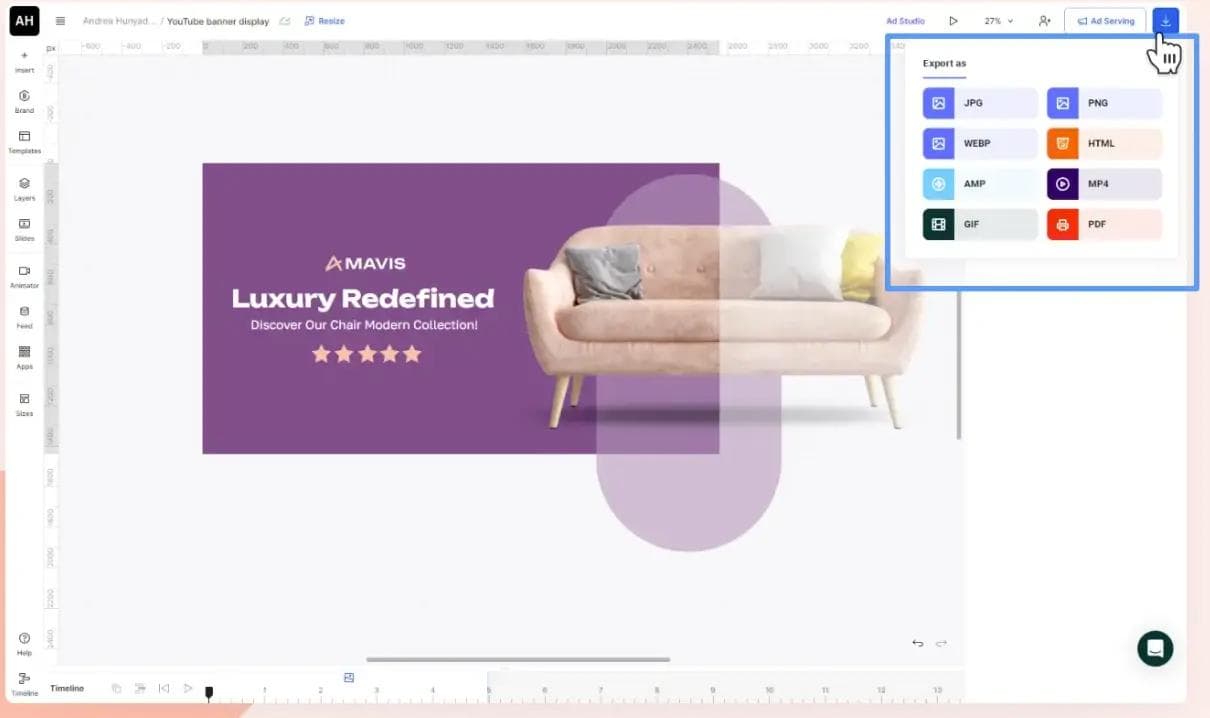Open the Brand panel
The image size is (1210, 718).
click(x=24, y=101)
